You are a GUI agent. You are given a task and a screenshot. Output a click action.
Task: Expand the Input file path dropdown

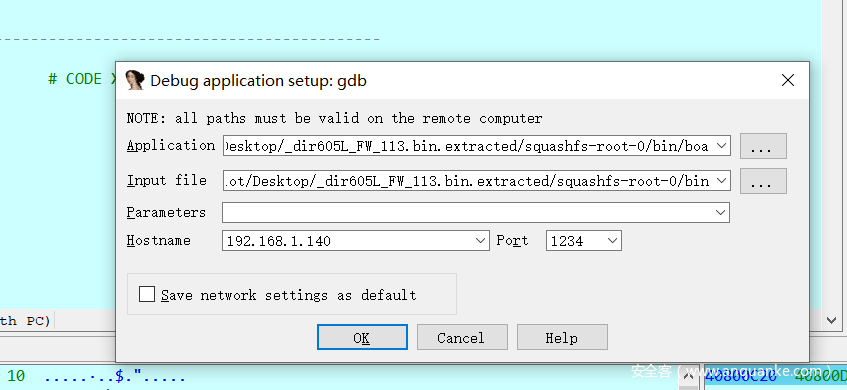click(721, 181)
